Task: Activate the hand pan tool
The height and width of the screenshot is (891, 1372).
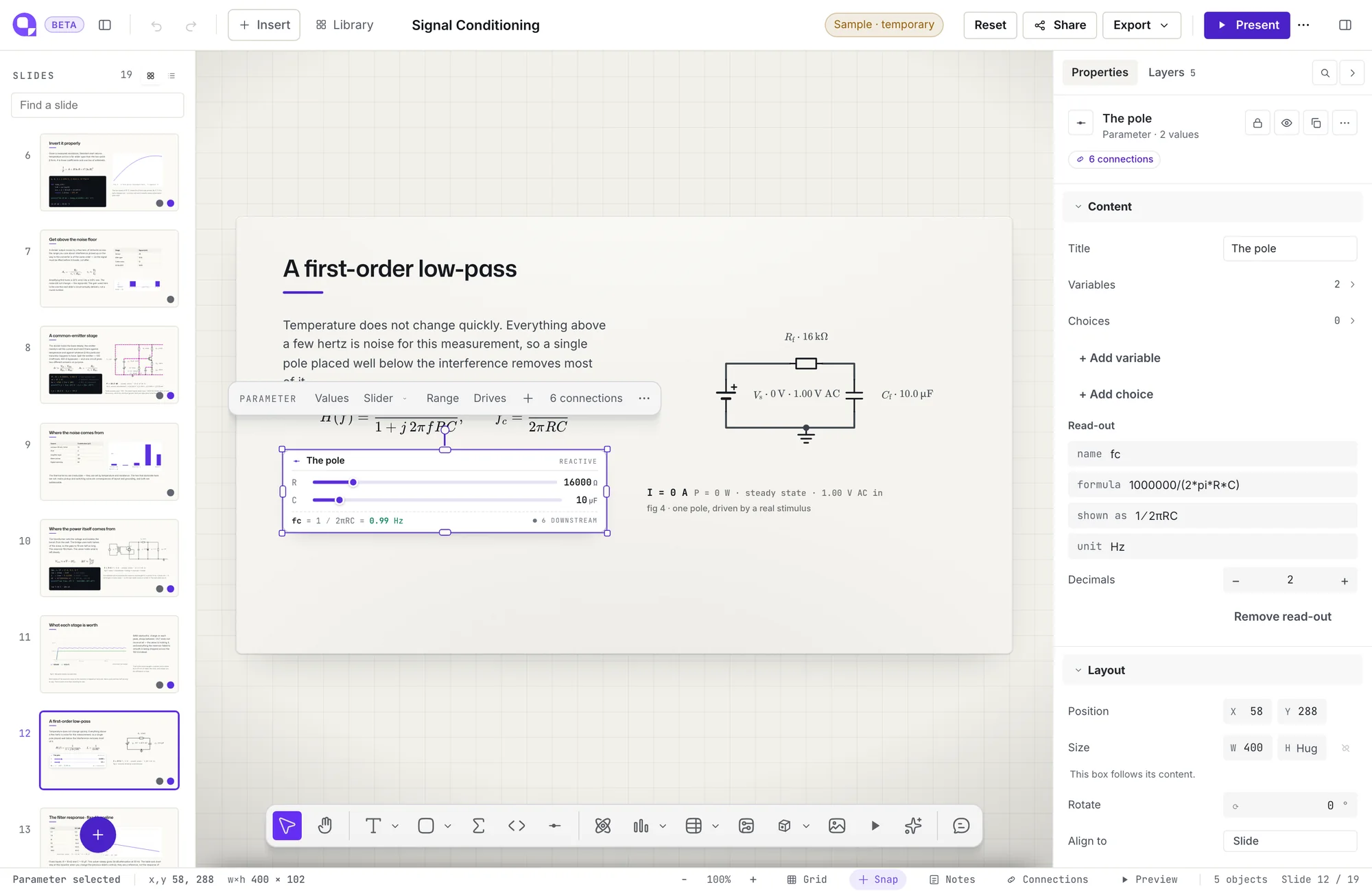Action: point(325,826)
